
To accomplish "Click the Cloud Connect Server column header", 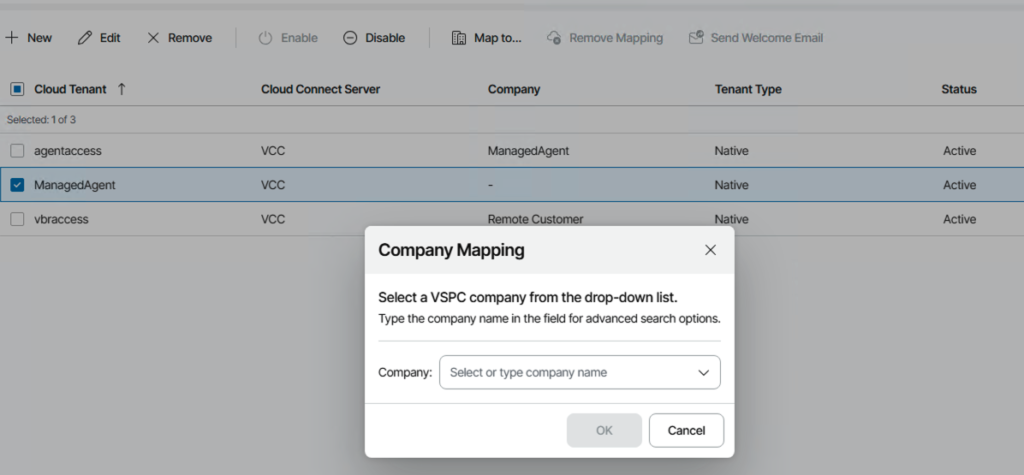I will (320, 89).
